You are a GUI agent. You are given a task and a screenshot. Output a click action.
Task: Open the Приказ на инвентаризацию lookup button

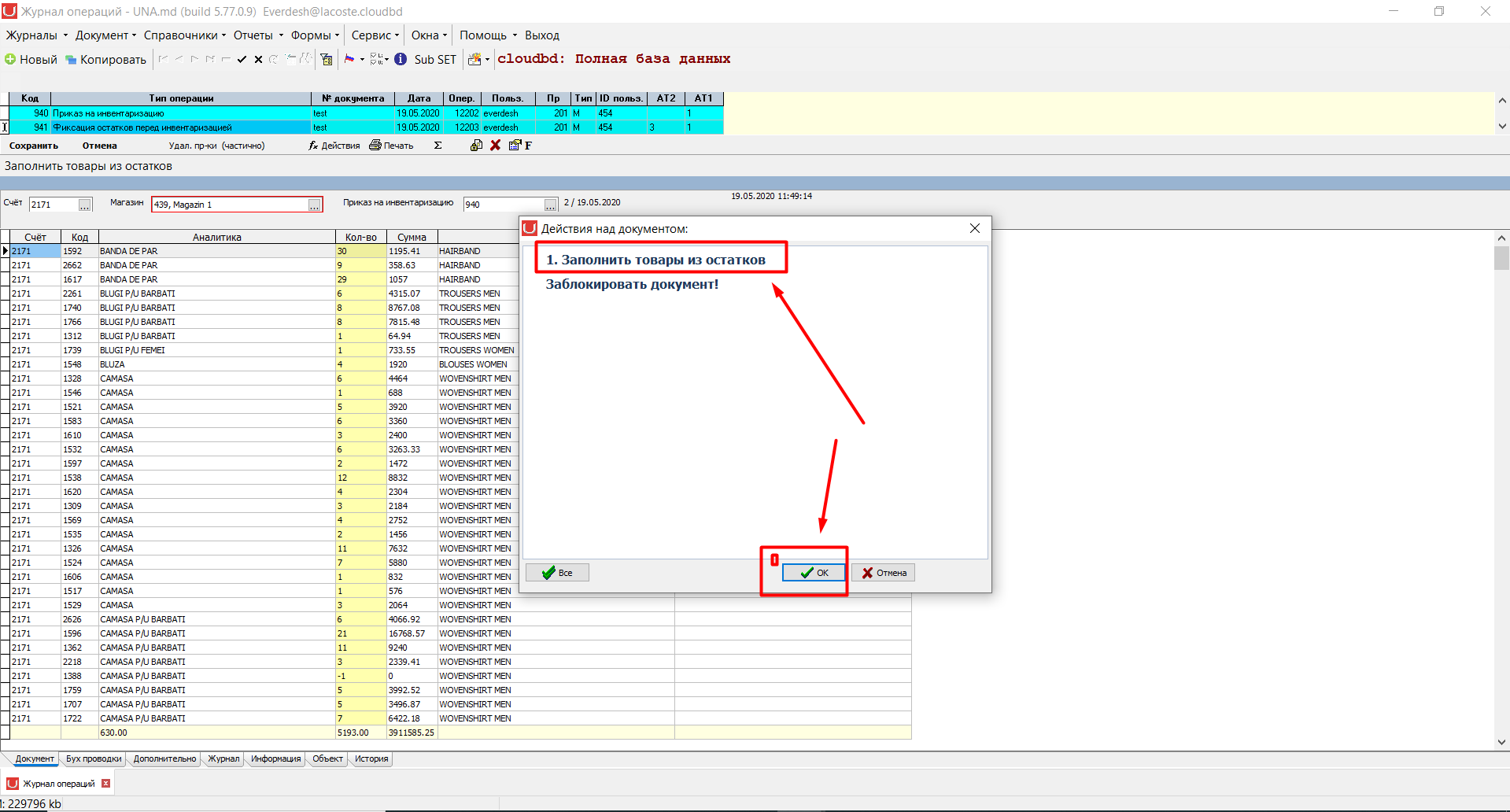[x=550, y=205]
